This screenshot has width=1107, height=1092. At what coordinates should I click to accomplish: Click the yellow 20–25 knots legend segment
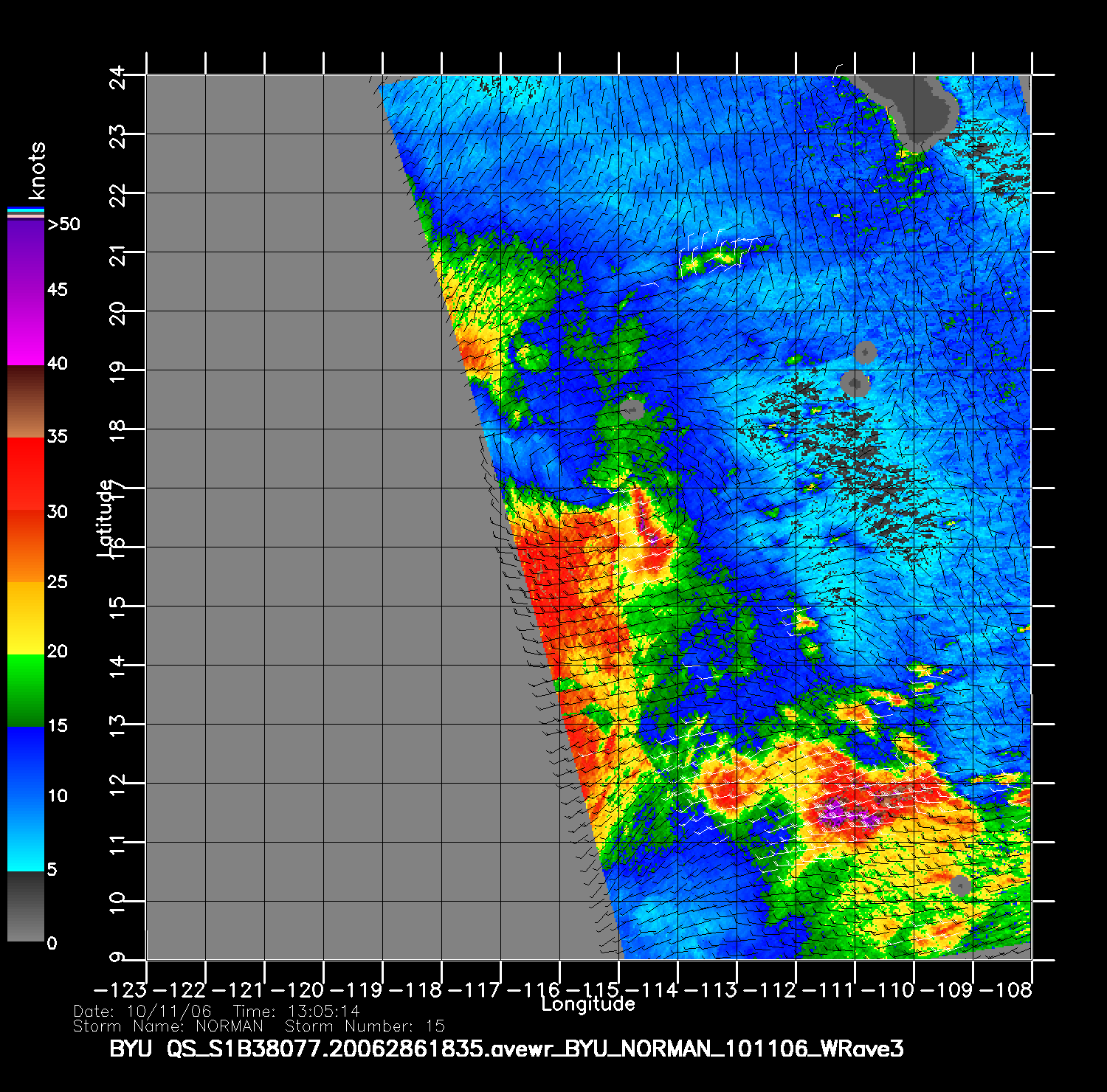[x=26, y=618]
